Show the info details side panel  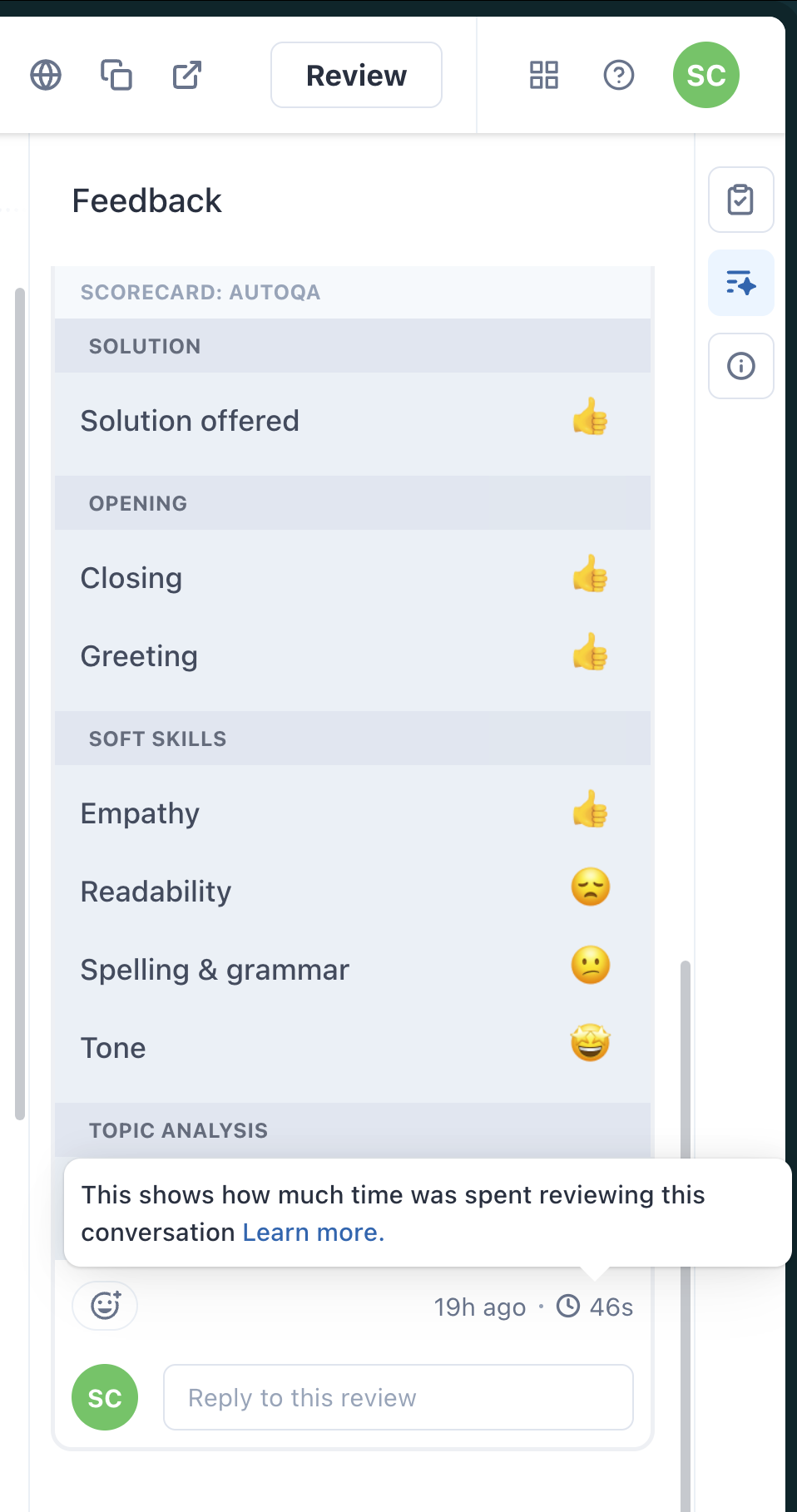[740, 366]
